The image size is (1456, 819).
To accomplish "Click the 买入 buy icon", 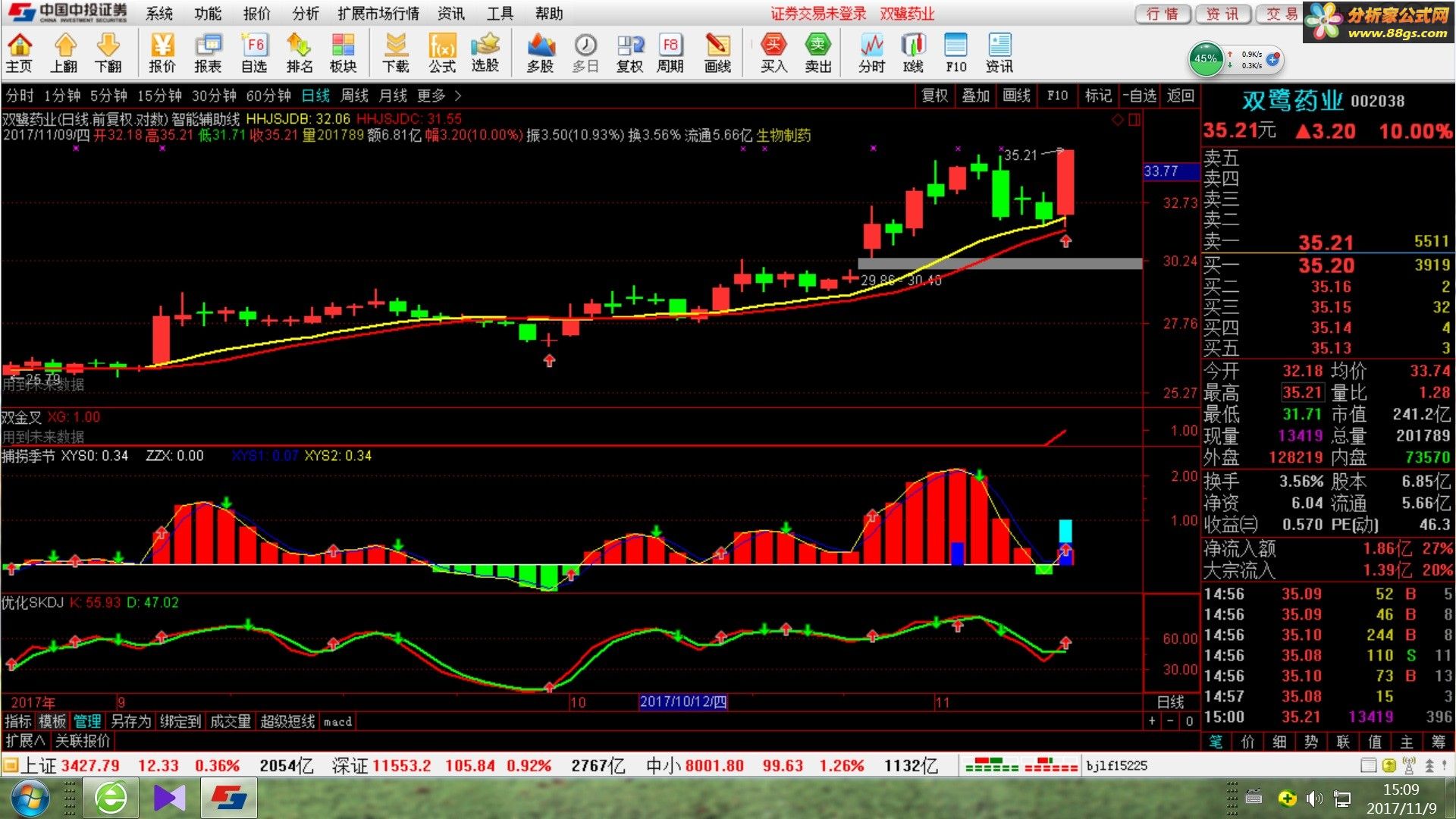I will [773, 53].
